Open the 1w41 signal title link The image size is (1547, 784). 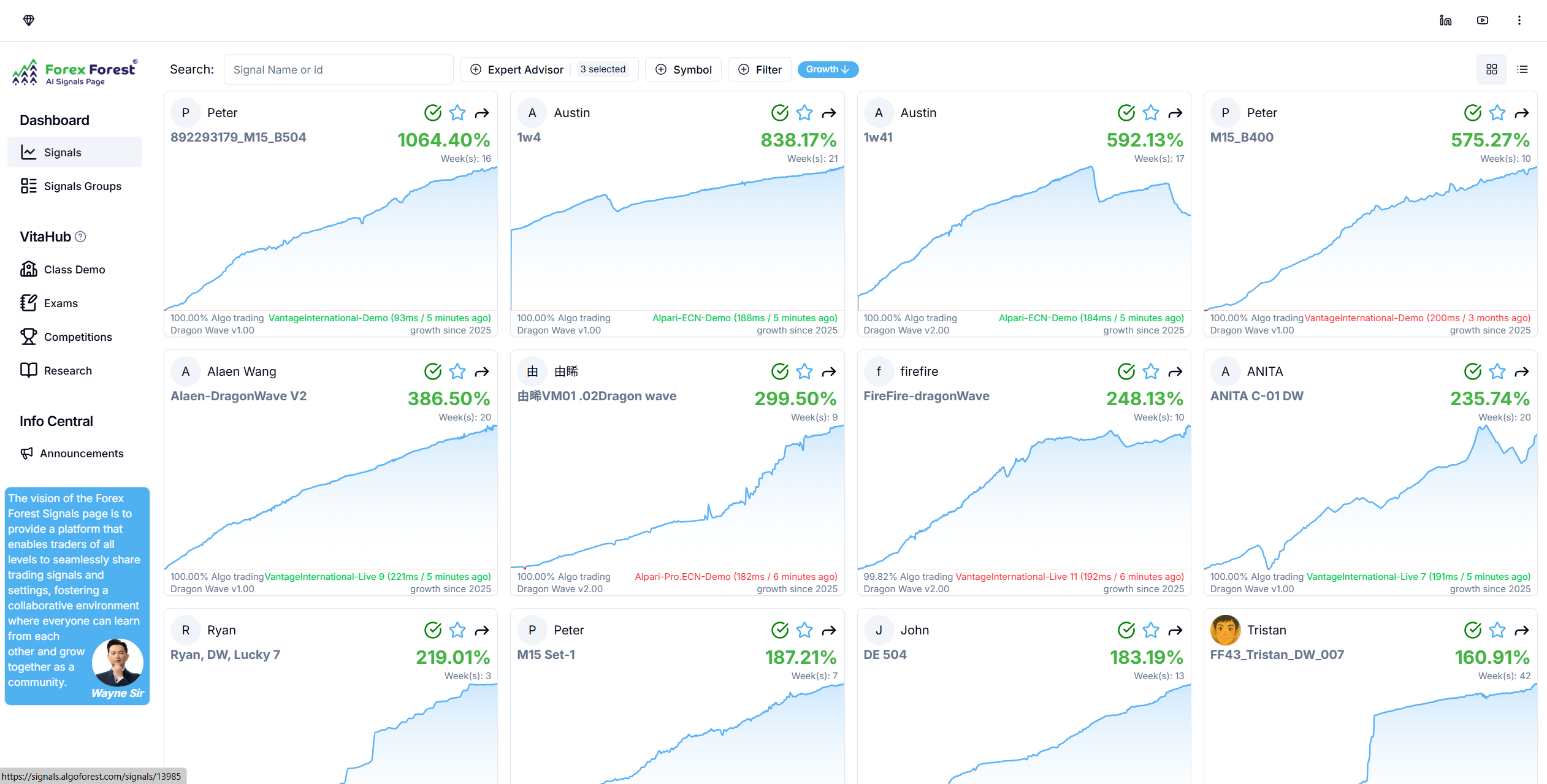coord(878,137)
